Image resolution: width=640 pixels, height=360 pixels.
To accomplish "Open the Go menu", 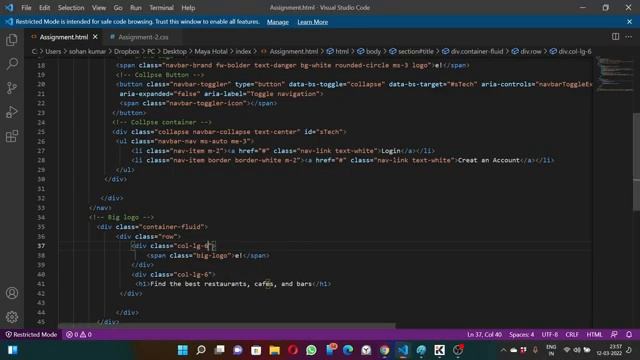I will 118,7.
